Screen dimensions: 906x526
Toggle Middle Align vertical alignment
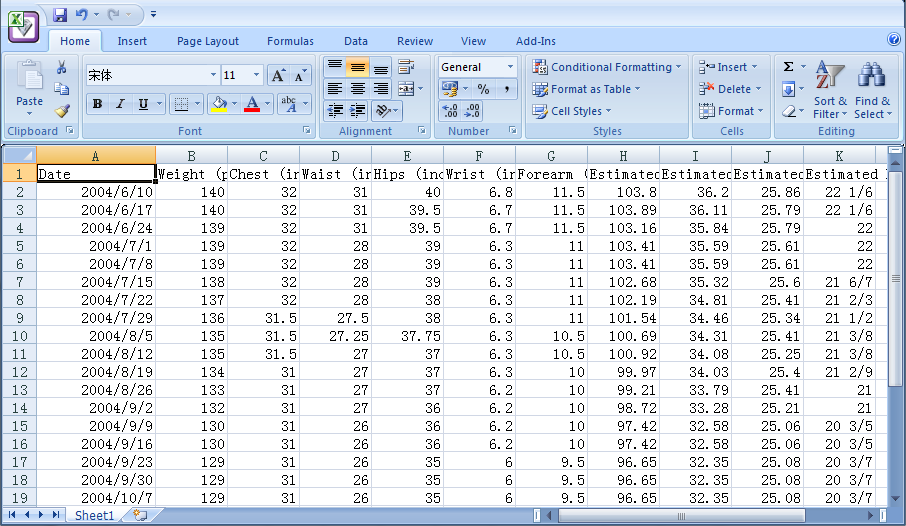tap(358, 67)
